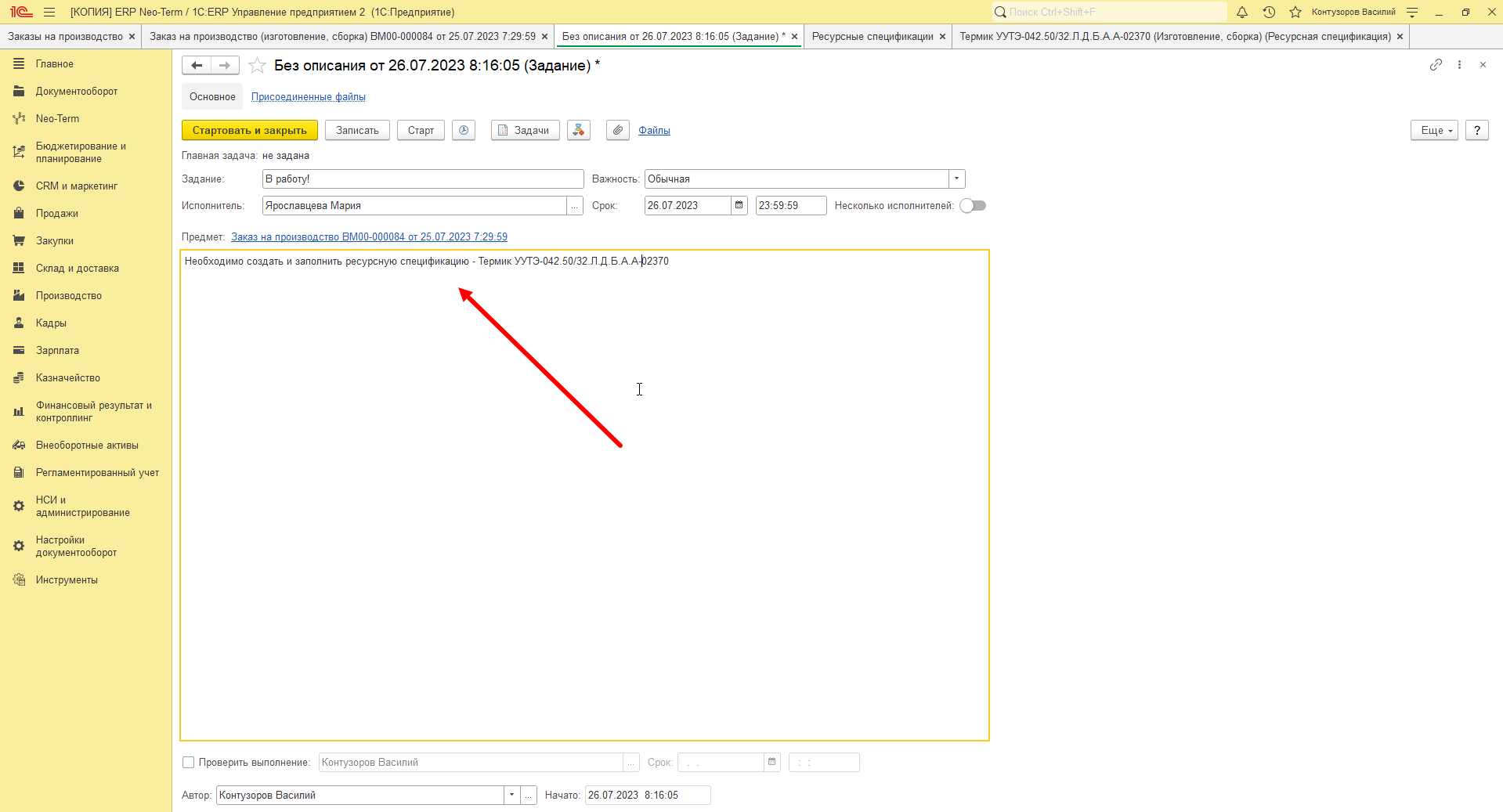The height and width of the screenshot is (812, 1503).
Task: Click the paperclip attach icon
Action: click(618, 130)
